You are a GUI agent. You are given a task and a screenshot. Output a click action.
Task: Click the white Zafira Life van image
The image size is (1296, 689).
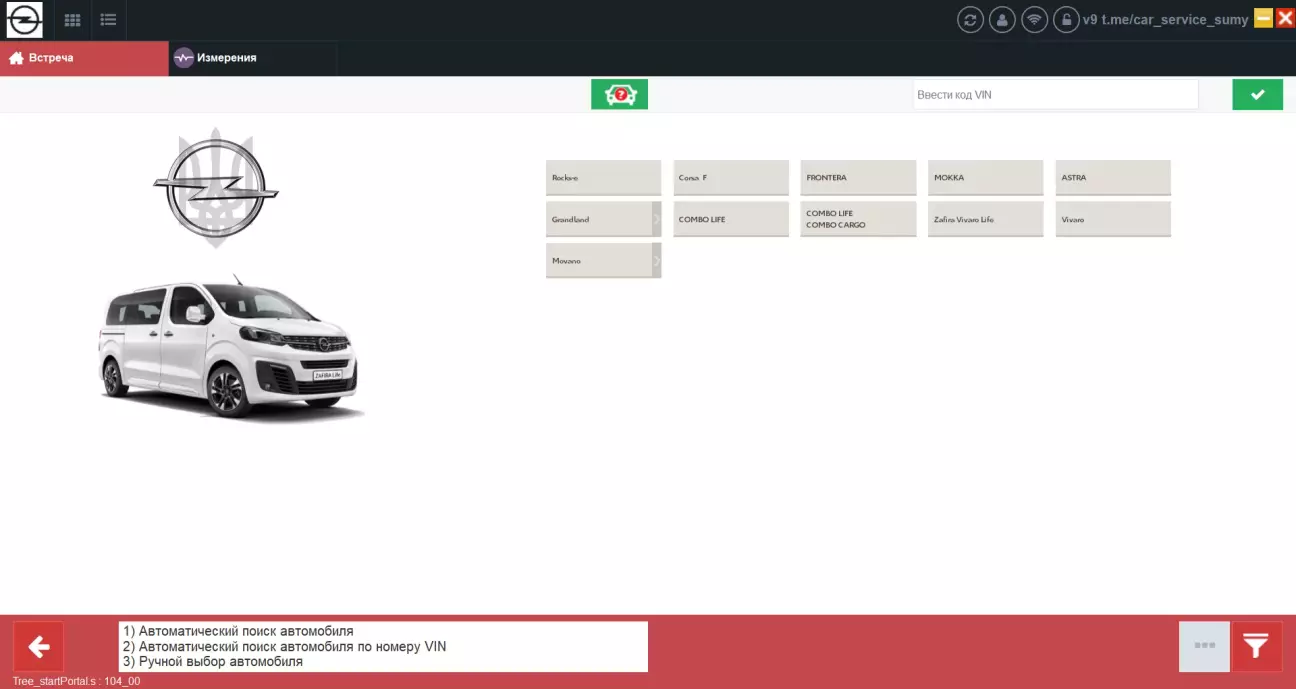231,348
